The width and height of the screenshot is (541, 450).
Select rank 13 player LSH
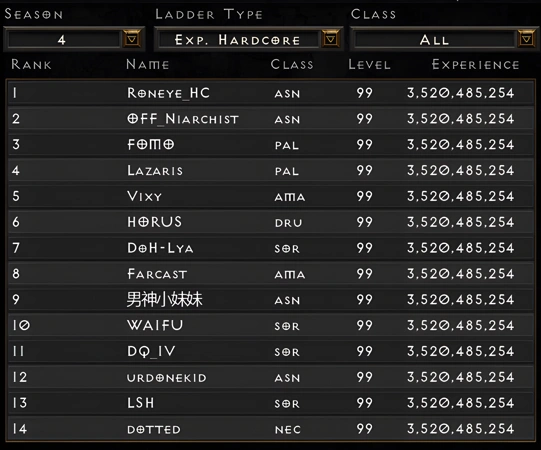271,403
